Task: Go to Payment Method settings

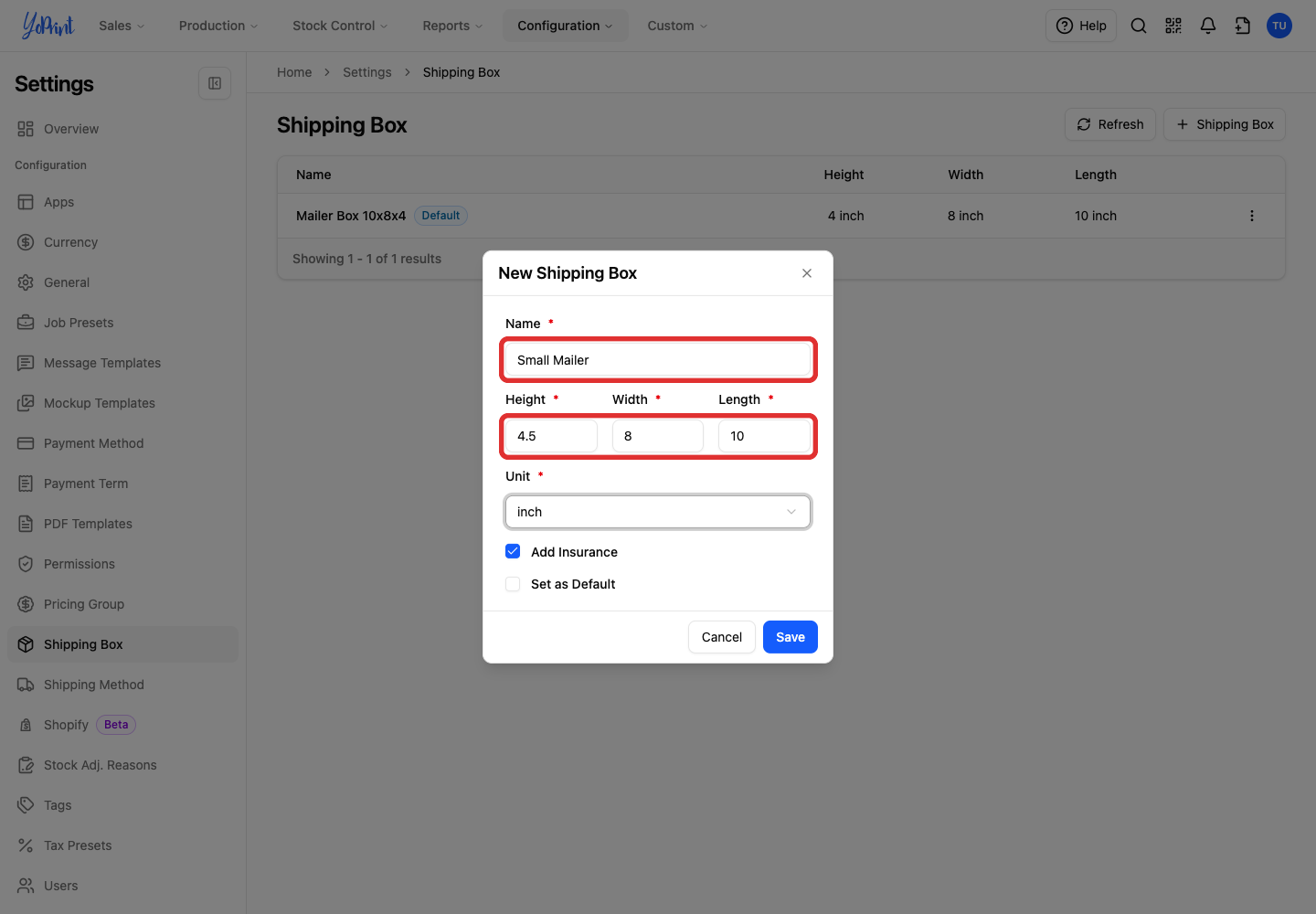Action: point(122,443)
